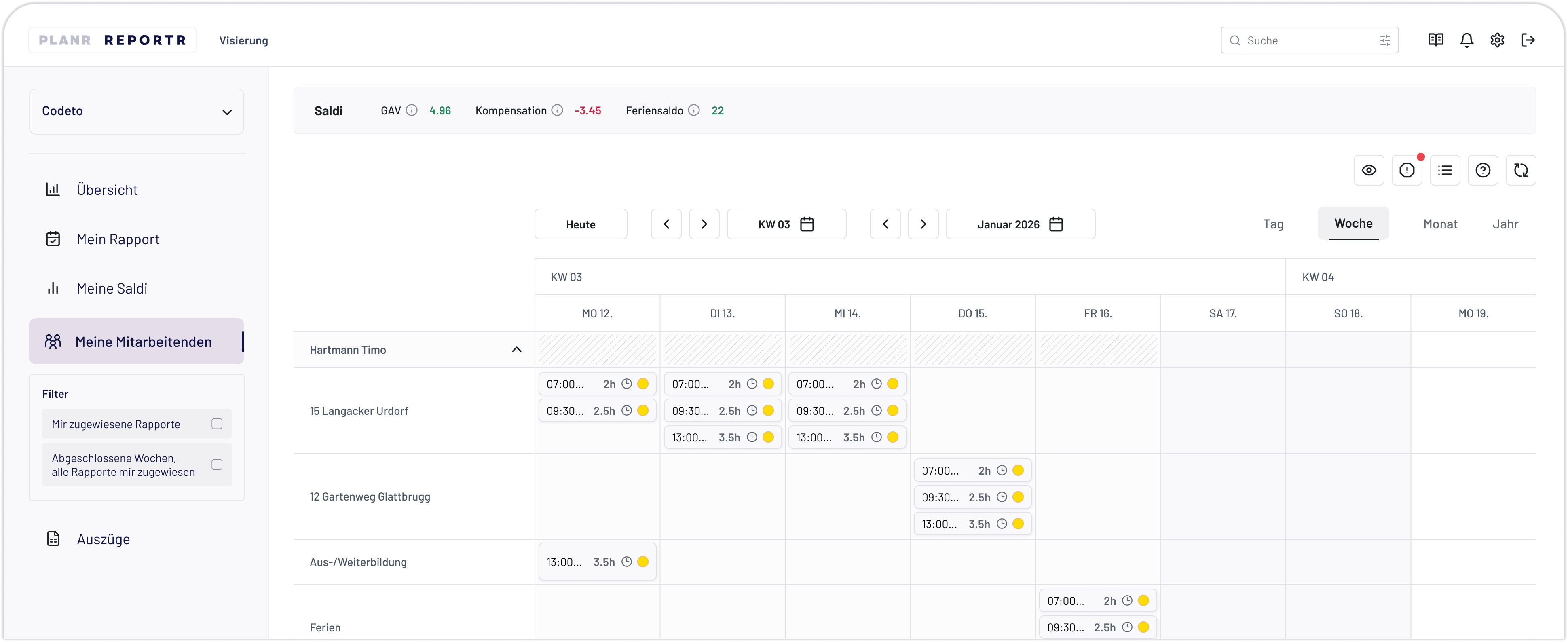1568x642 pixels.
Task: Open Meine Saldi in sidebar
Action: point(112,288)
